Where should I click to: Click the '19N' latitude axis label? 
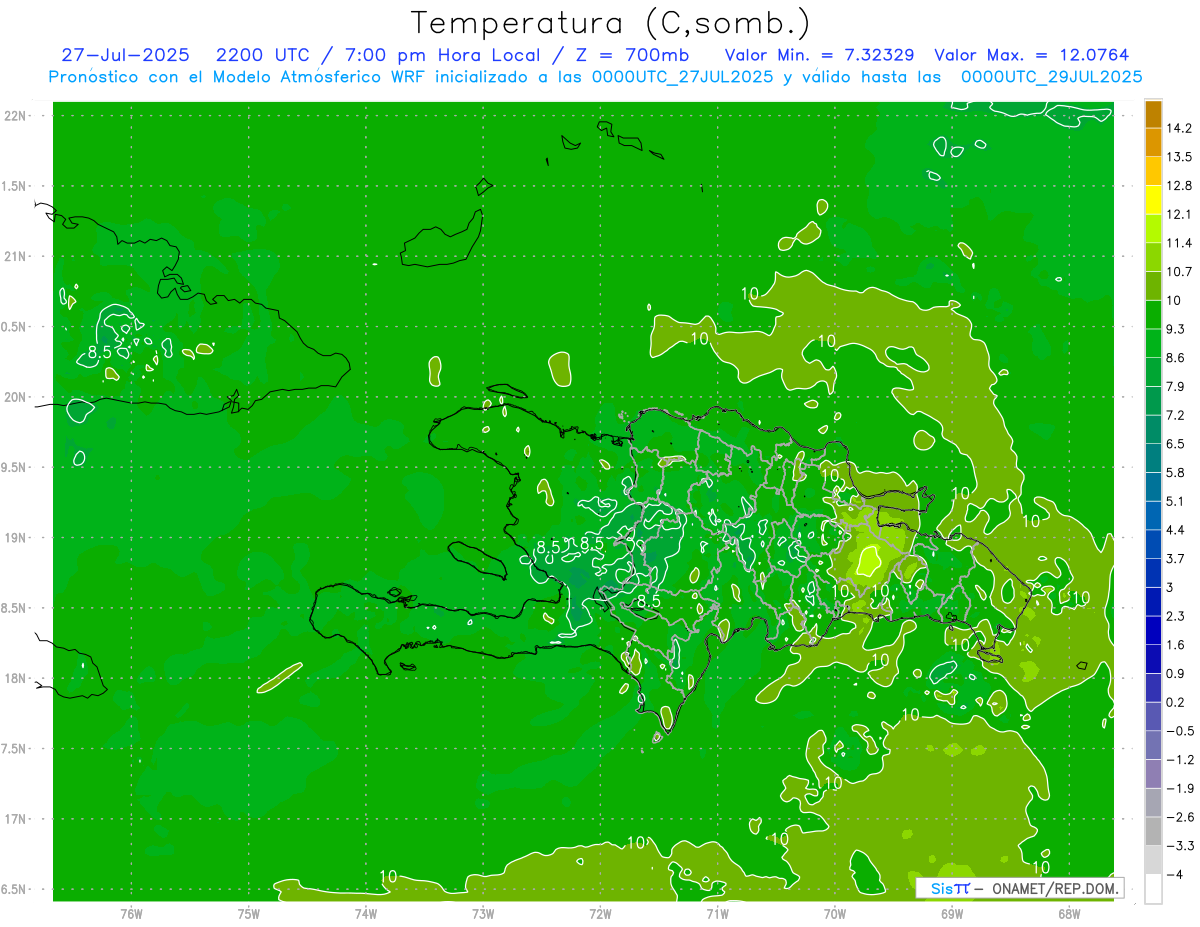[x=16, y=538]
